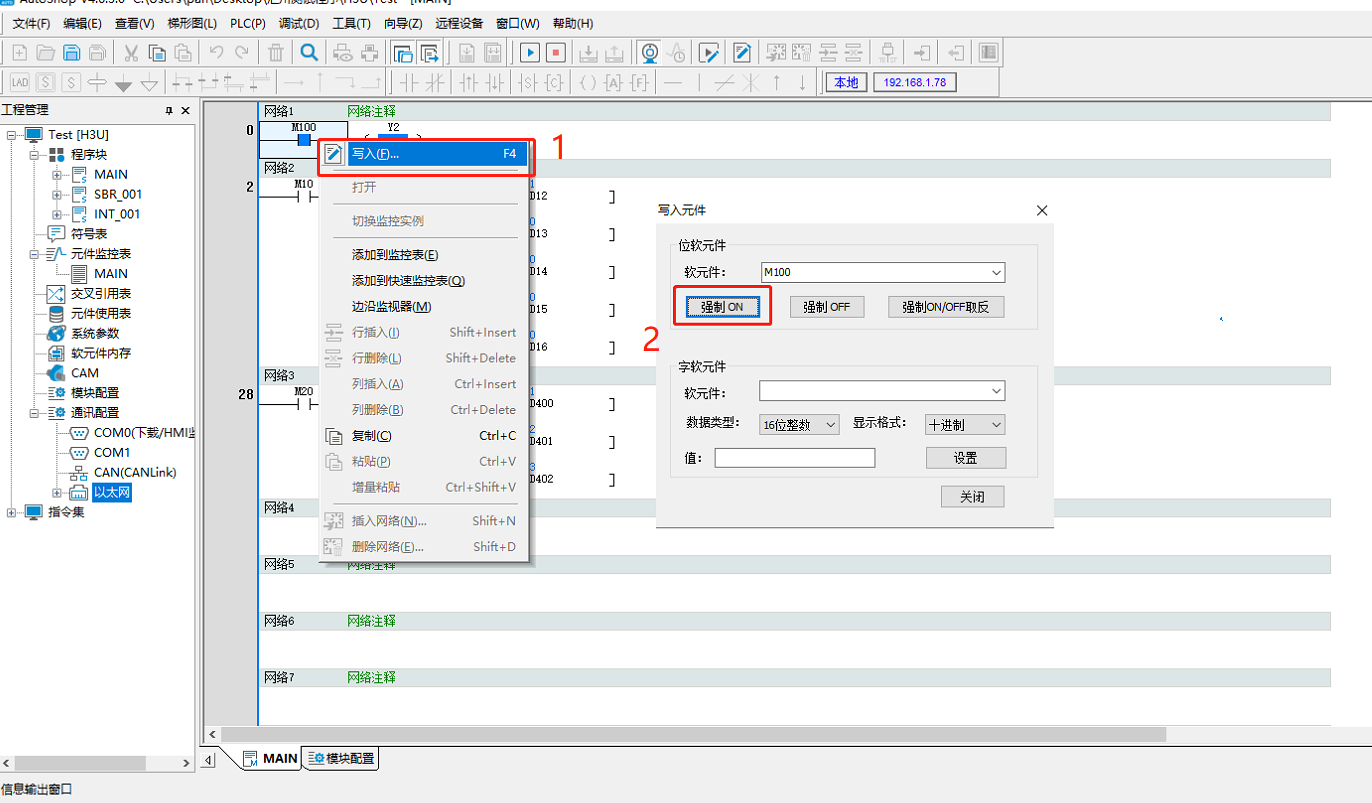Open the 显示格式 十进制 dropdown
1372x803 pixels.
[x=996, y=425]
